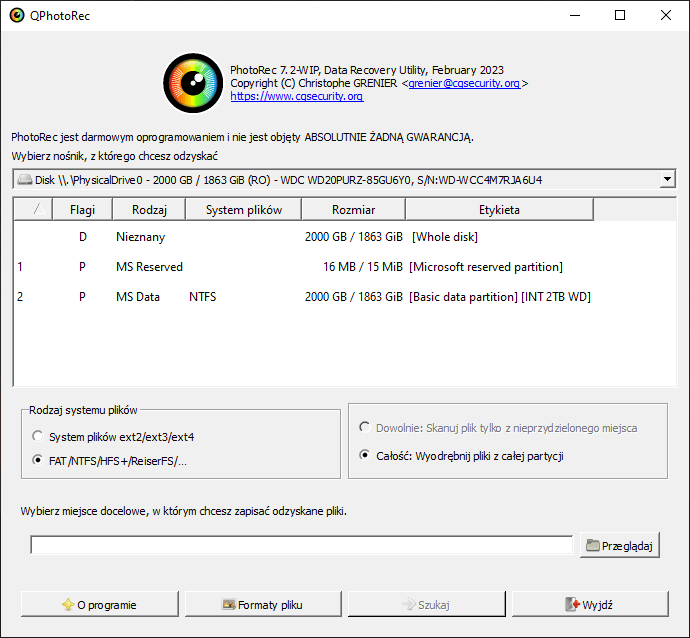Sort by the Rodzaj column header
This screenshot has width=690, height=638.
click(149, 209)
